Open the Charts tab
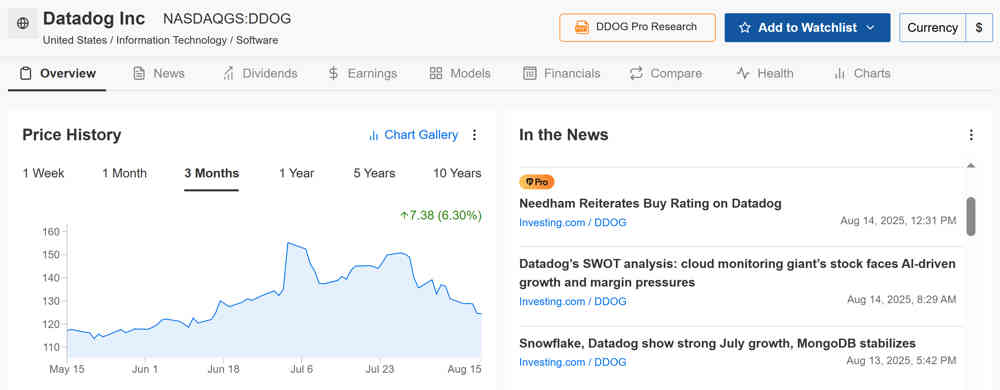Image resolution: width=1000 pixels, height=390 pixels. tap(862, 73)
